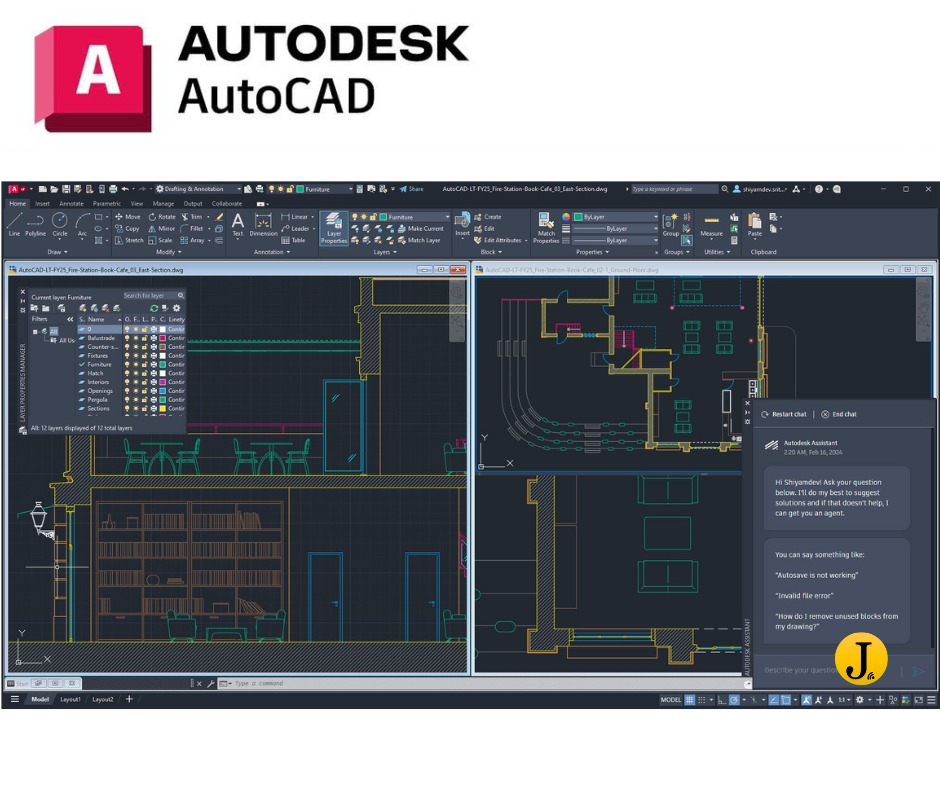Toggle lock for Hatch layer

click(144, 373)
